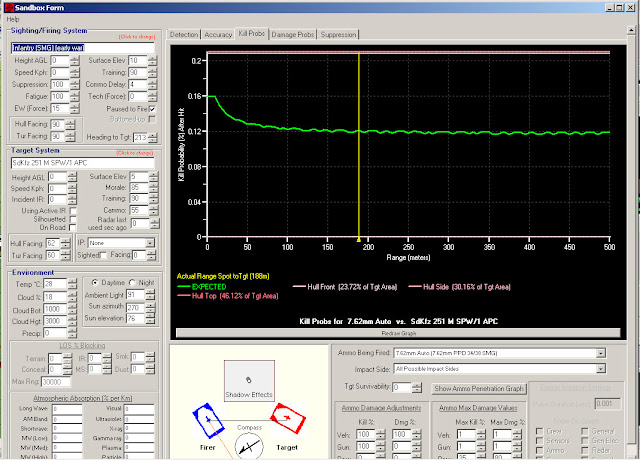Switch to the Accuracy tab
Image resolution: width=640 pixels, height=460 pixels.
pos(218,35)
